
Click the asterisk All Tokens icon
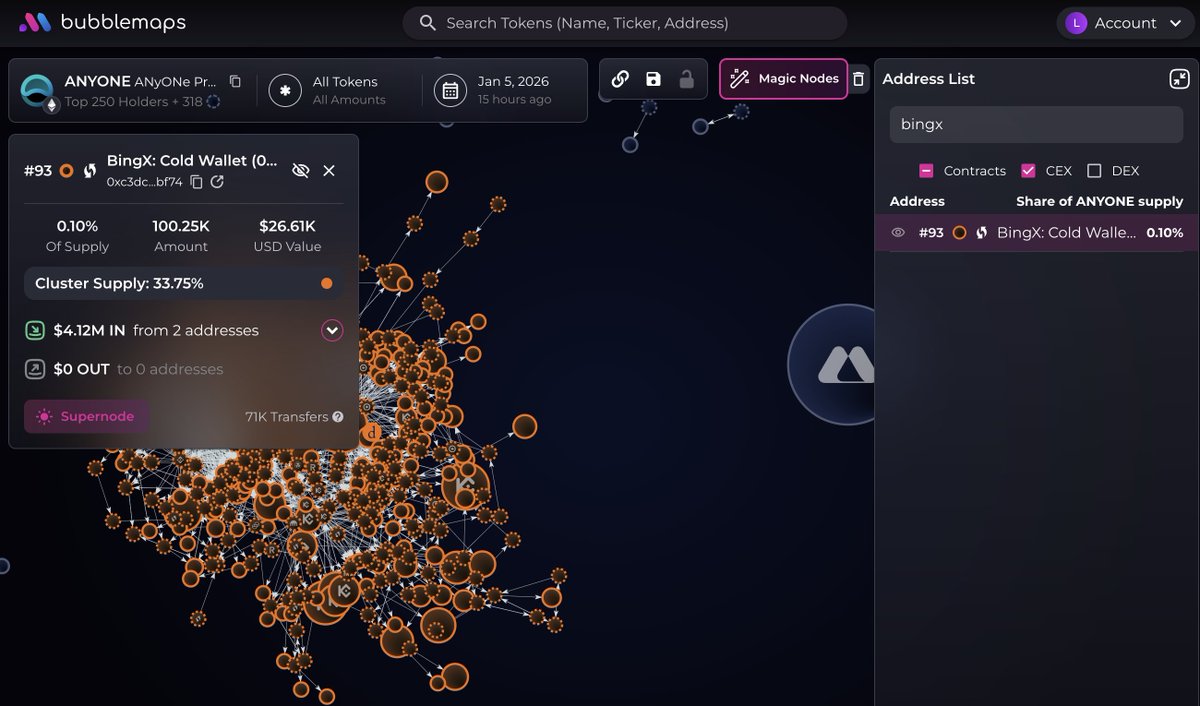pos(286,91)
